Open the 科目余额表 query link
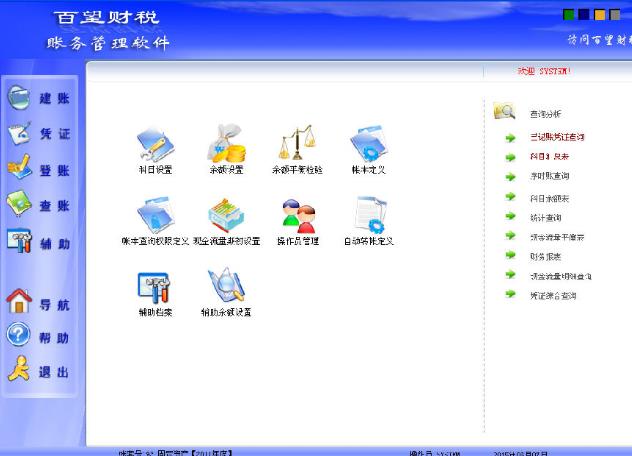The image size is (632, 456). (x=550, y=197)
